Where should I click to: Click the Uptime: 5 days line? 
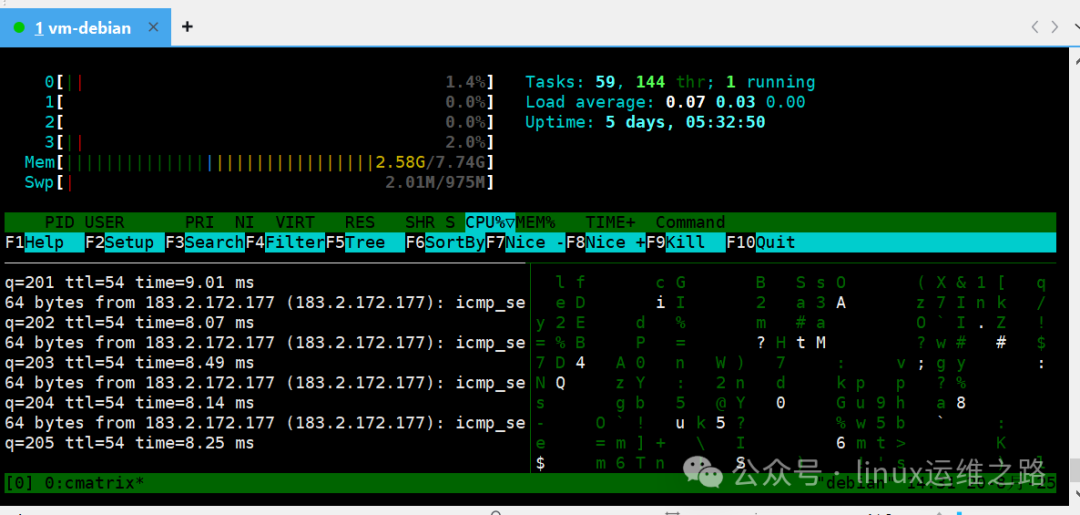coord(645,123)
